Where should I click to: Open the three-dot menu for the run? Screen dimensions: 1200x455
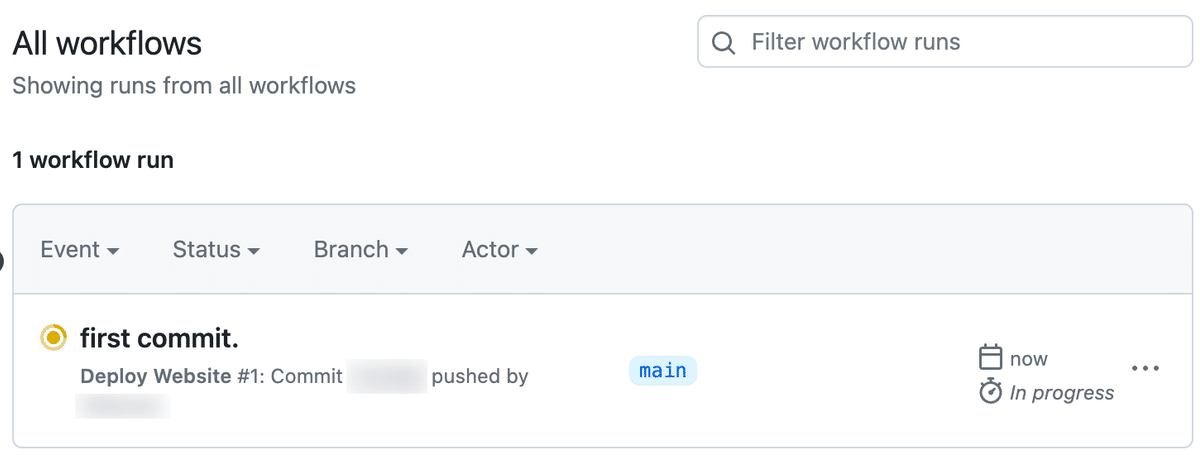(1145, 369)
